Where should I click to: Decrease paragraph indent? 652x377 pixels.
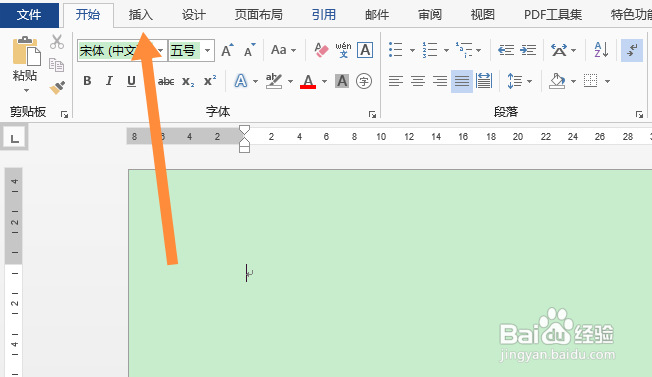click(x=506, y=50)
